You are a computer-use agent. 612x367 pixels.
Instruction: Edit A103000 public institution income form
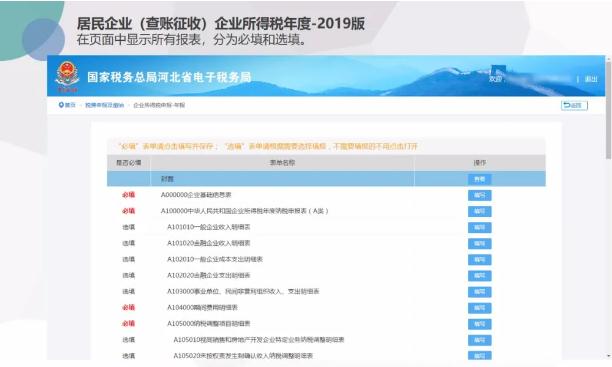[479, 292]
